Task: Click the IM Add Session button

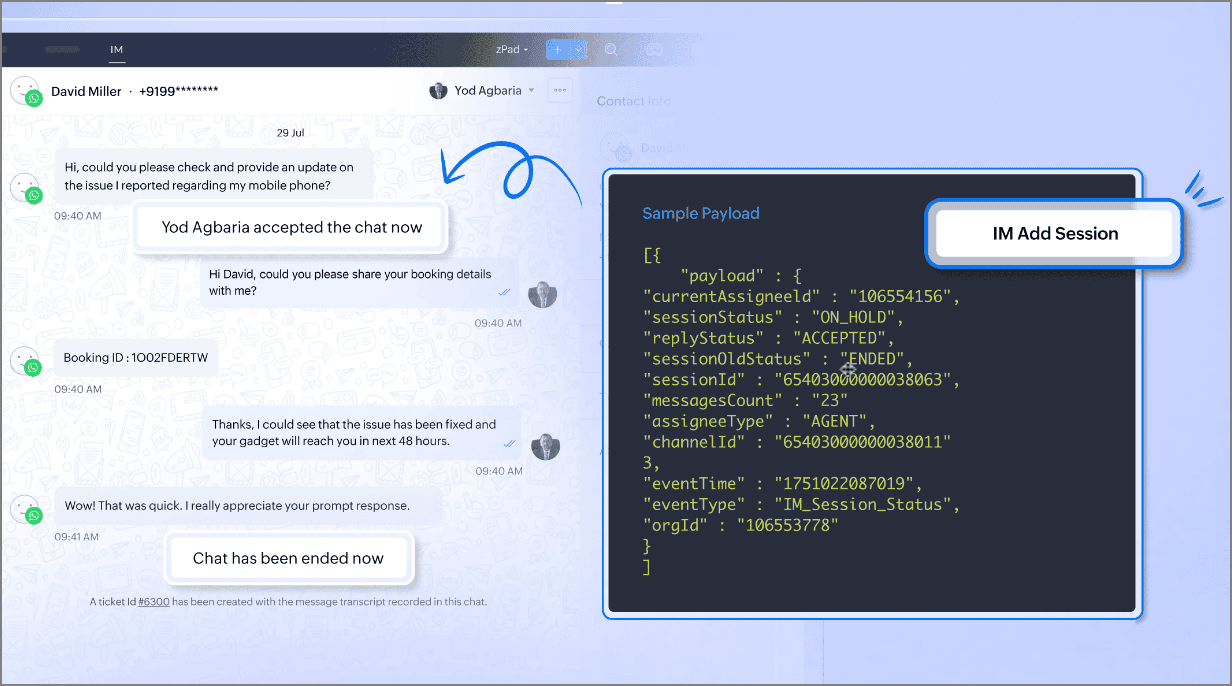Action: pos(1054,234)
